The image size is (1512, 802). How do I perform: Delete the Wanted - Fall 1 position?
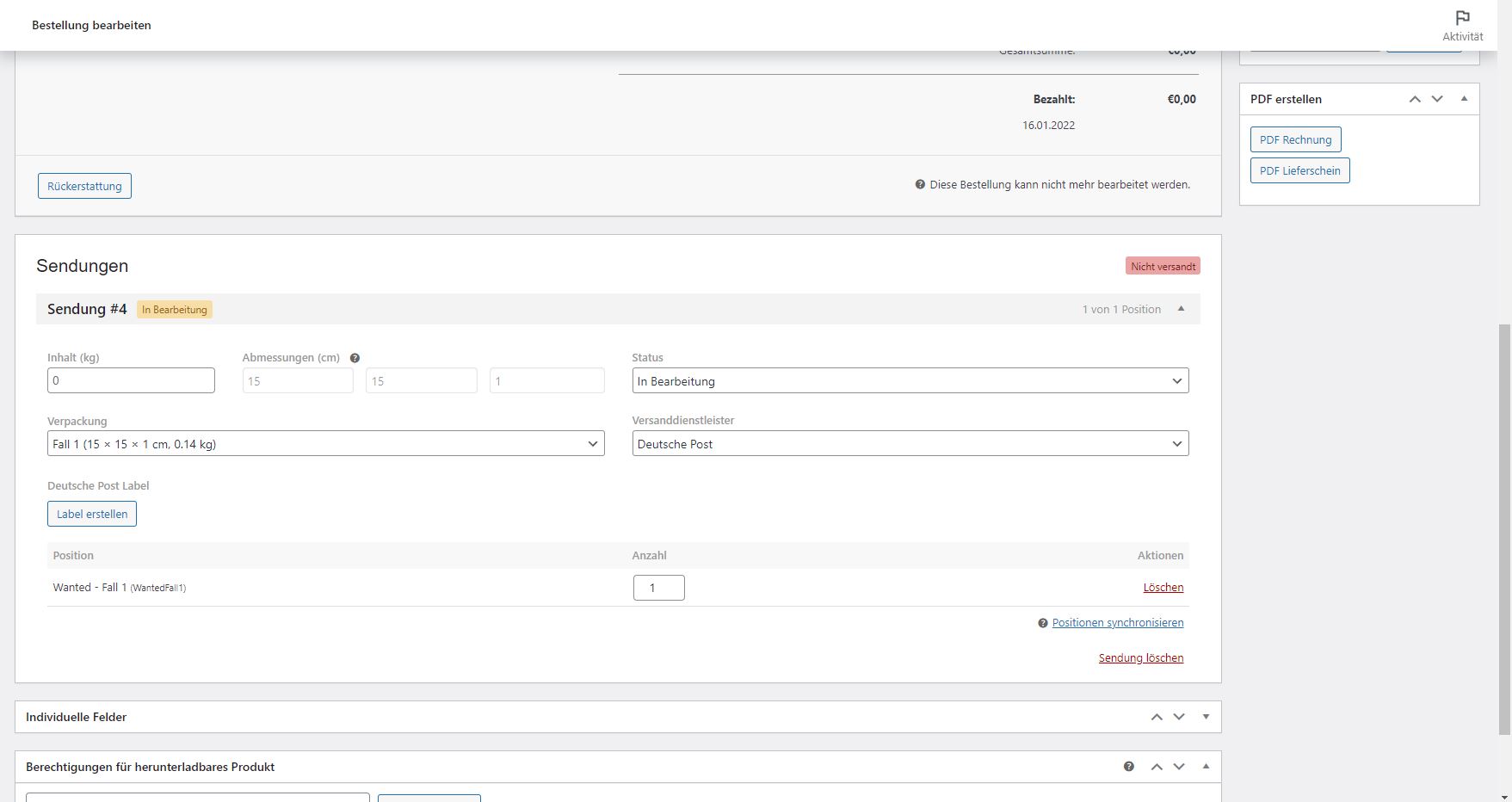click(1163, 588)
